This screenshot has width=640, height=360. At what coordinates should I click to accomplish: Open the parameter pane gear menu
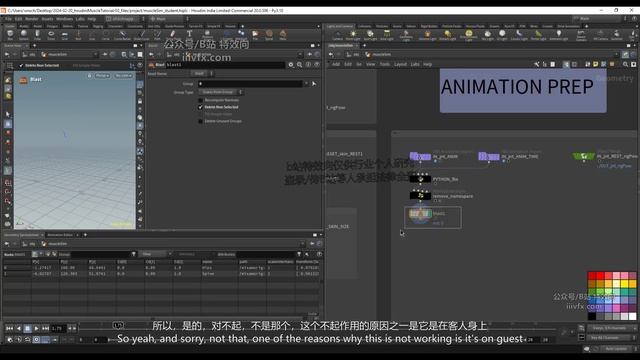pos(291,64)
